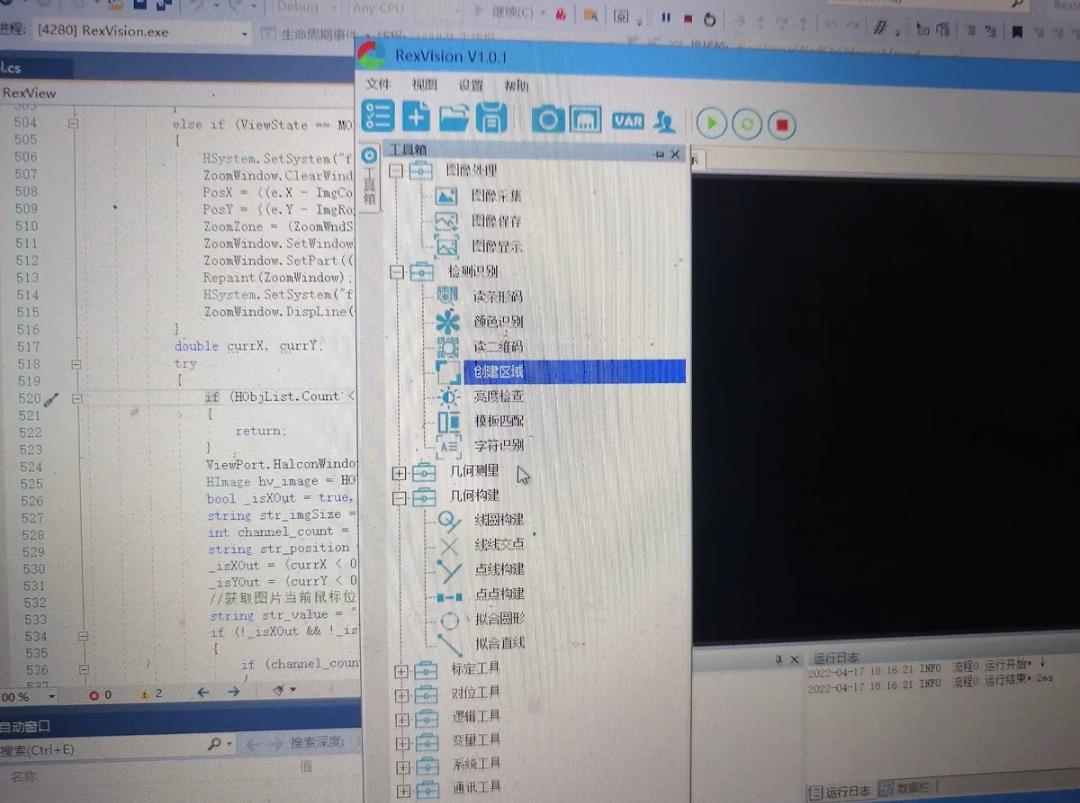
Task: Click the green loop-run circle button
Action: 747,125
